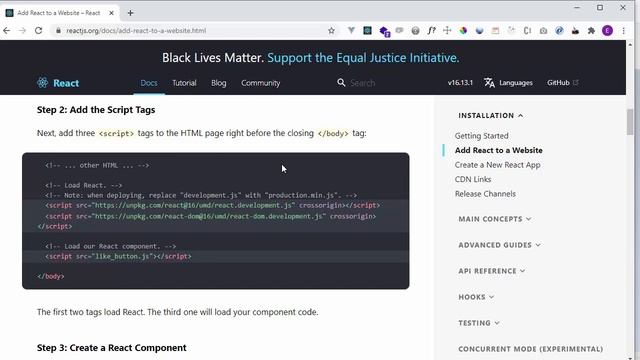Click the browser forward arrow
This screenshot has height=360, width=640.
[22, 31]
